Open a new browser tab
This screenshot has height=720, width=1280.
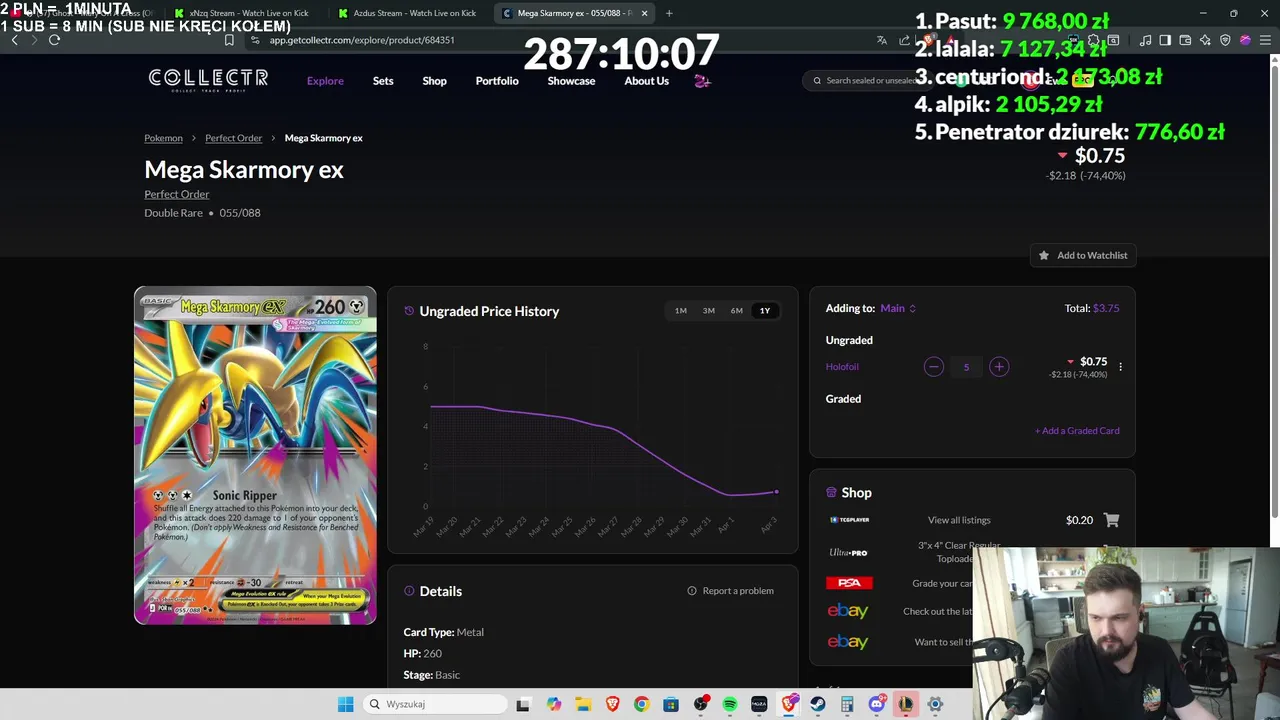(x=669, y=13)
